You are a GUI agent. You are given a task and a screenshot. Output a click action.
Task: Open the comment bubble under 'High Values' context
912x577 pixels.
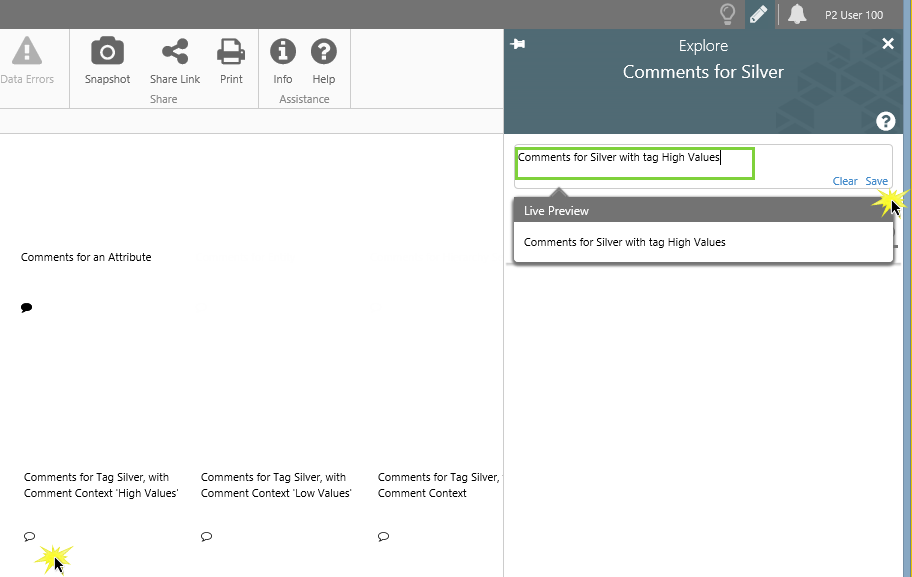pos(29,537)
